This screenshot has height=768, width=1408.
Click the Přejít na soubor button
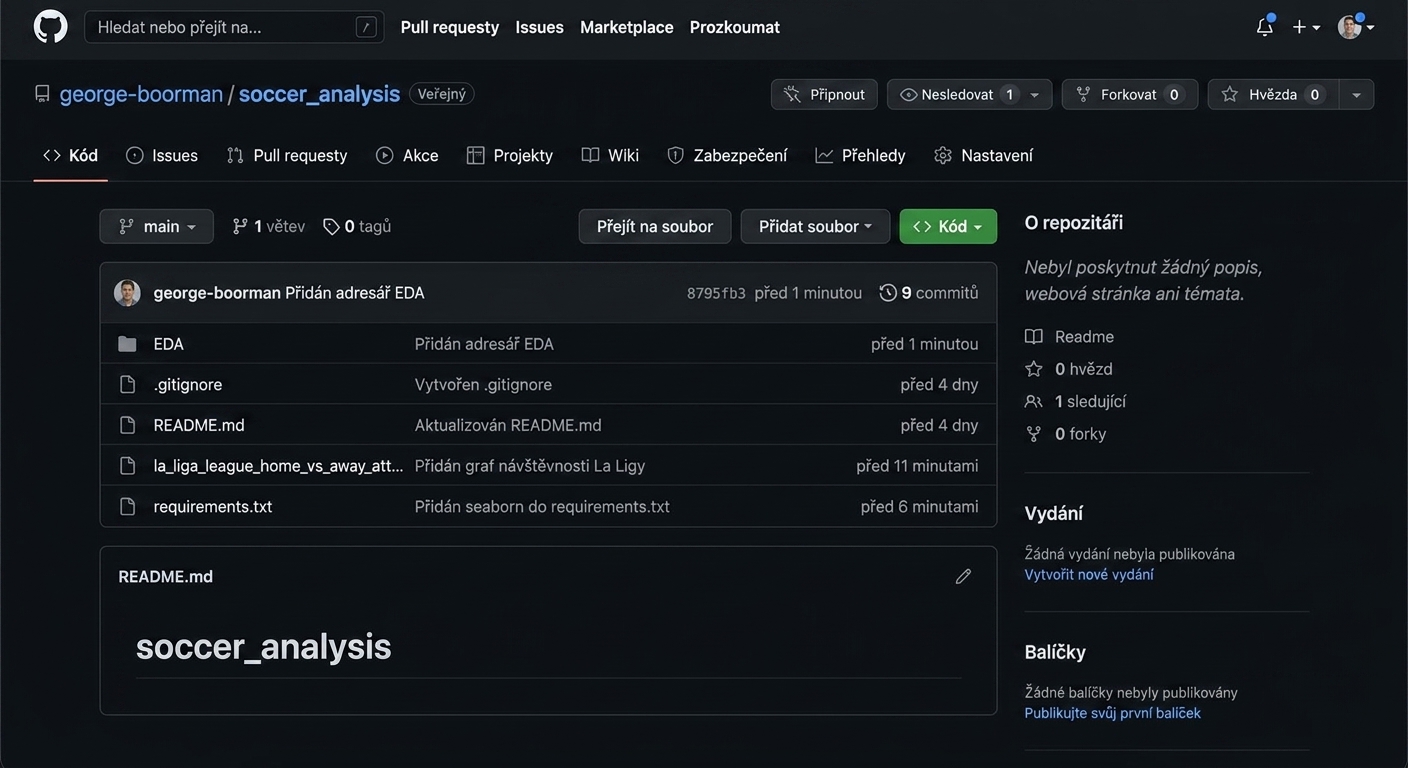pyautogui.click(x=655, y=226)
